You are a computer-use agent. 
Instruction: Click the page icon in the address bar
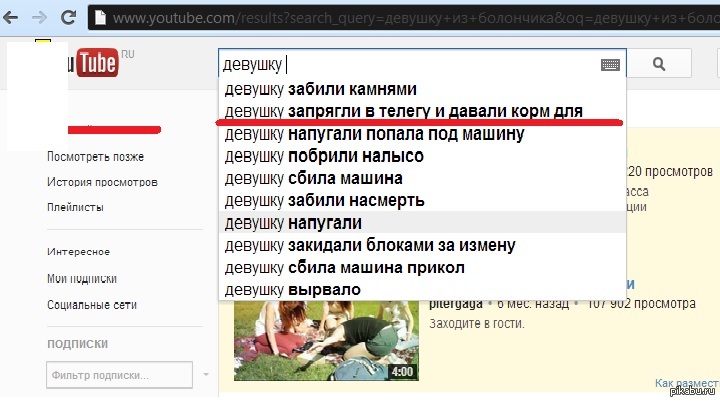(x=99, y=18)
